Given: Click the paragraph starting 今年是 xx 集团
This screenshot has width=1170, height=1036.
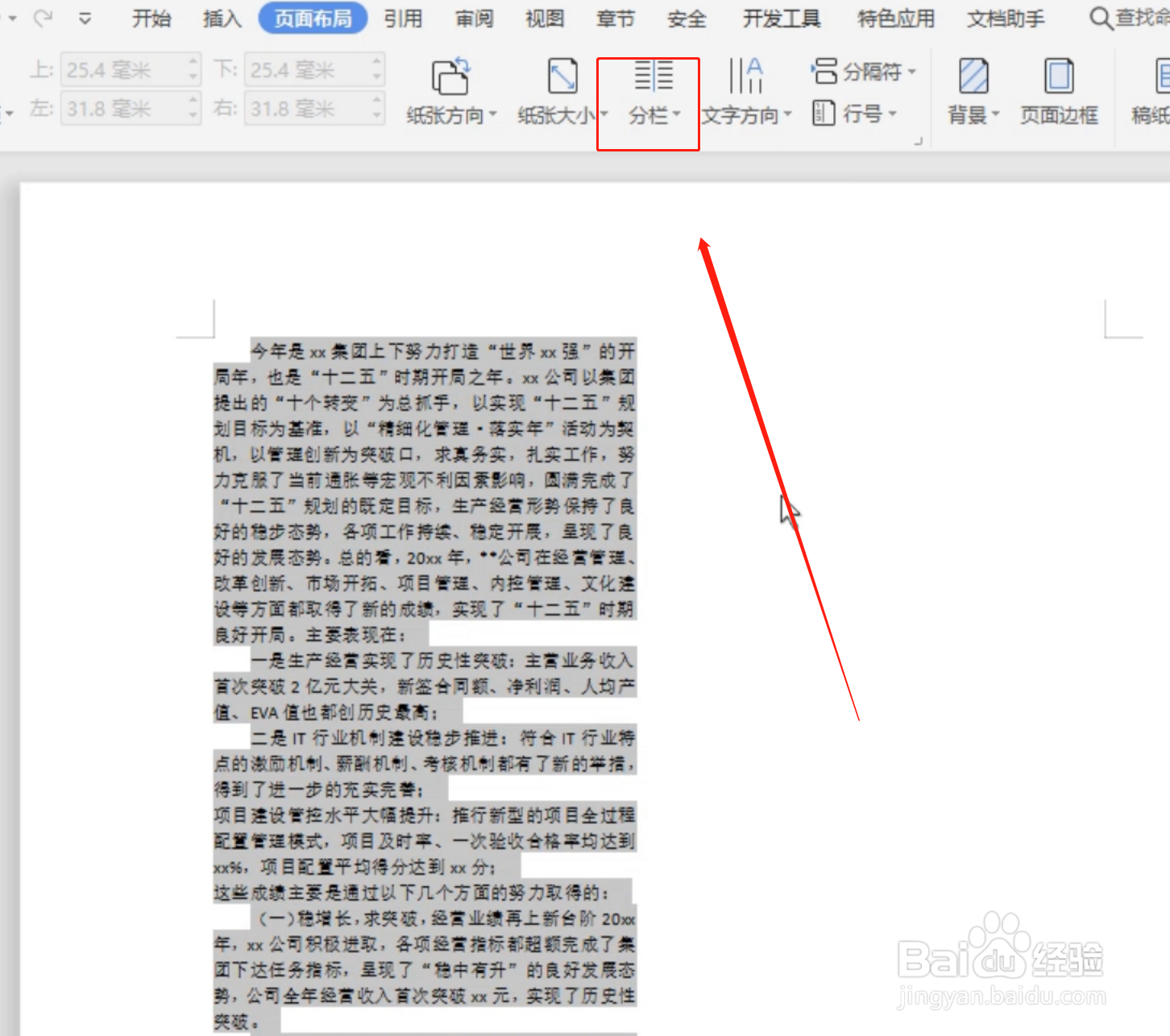Looking at the screenshot, I should pos(425,492).
